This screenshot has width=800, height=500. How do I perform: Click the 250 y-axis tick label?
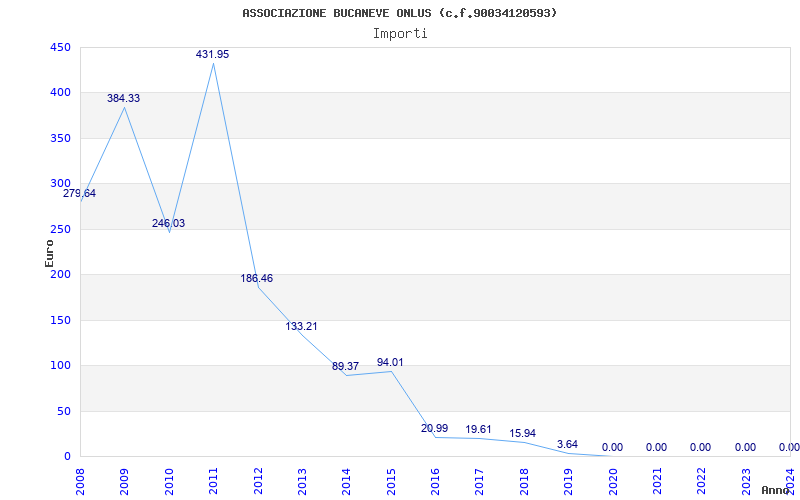tap(60, 230)
